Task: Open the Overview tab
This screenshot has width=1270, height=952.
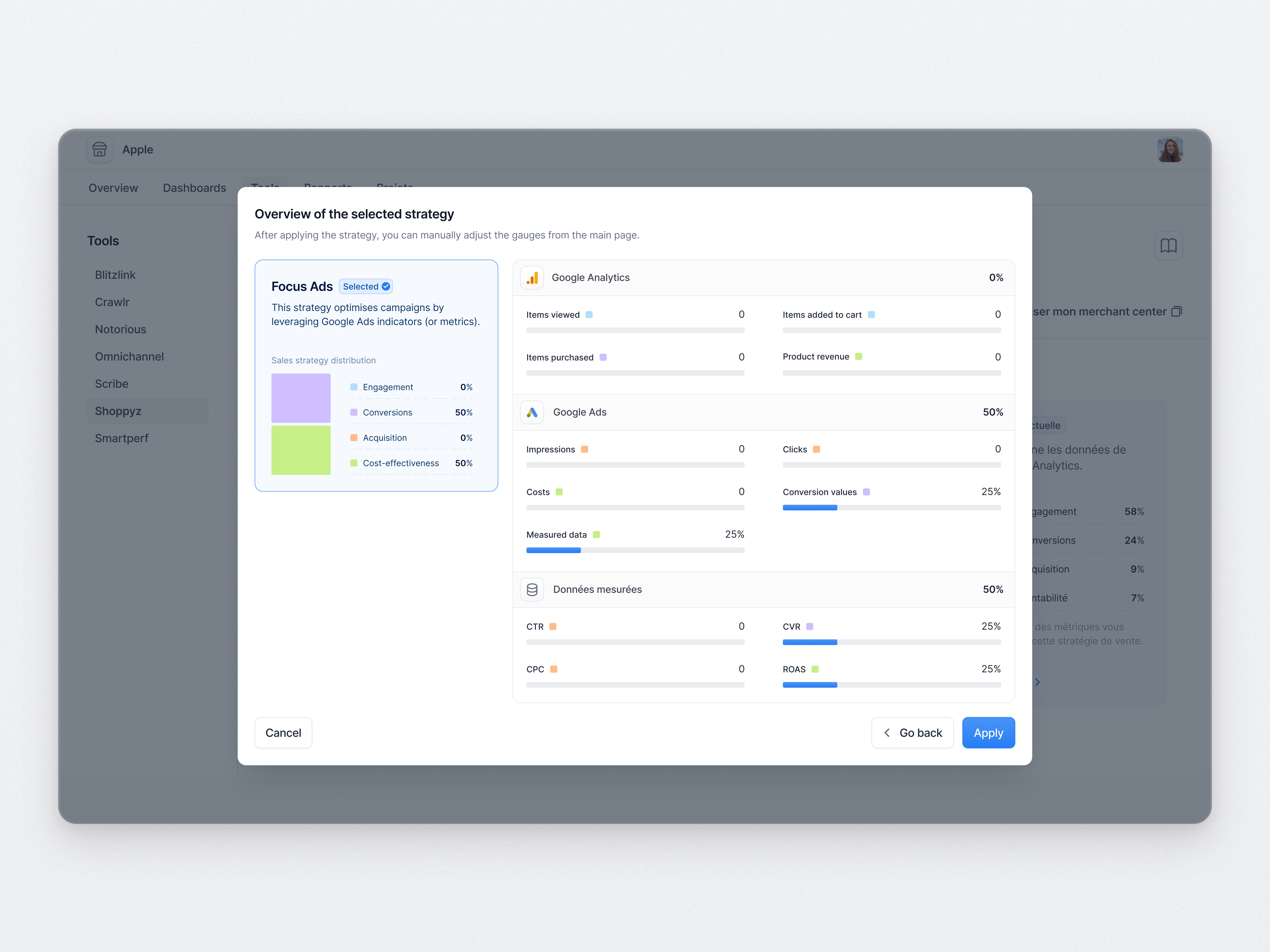Action: pos(113,188)
